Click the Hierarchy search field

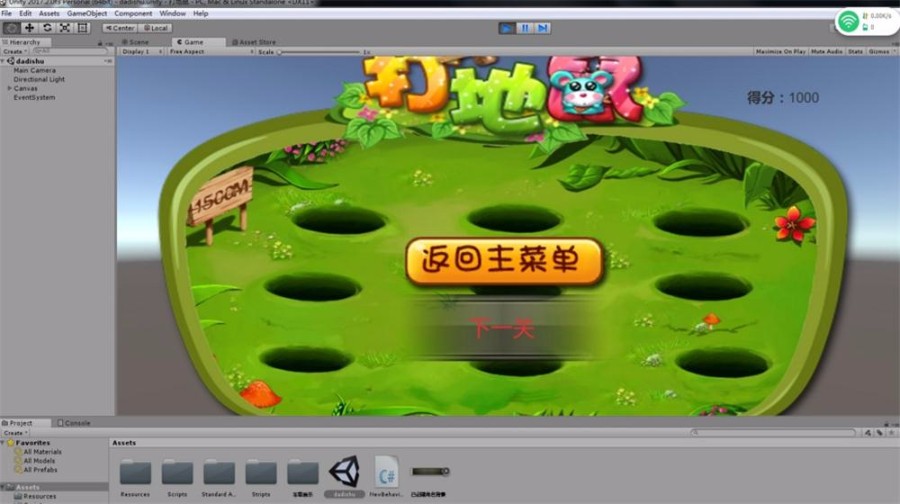[69, 51]
